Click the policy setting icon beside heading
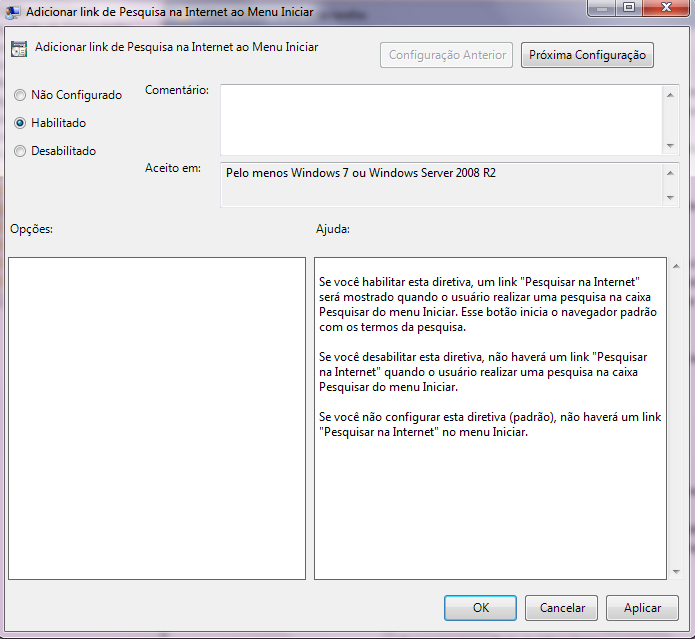Viewport: 695px width, 639px height. [x=19, y=49]
